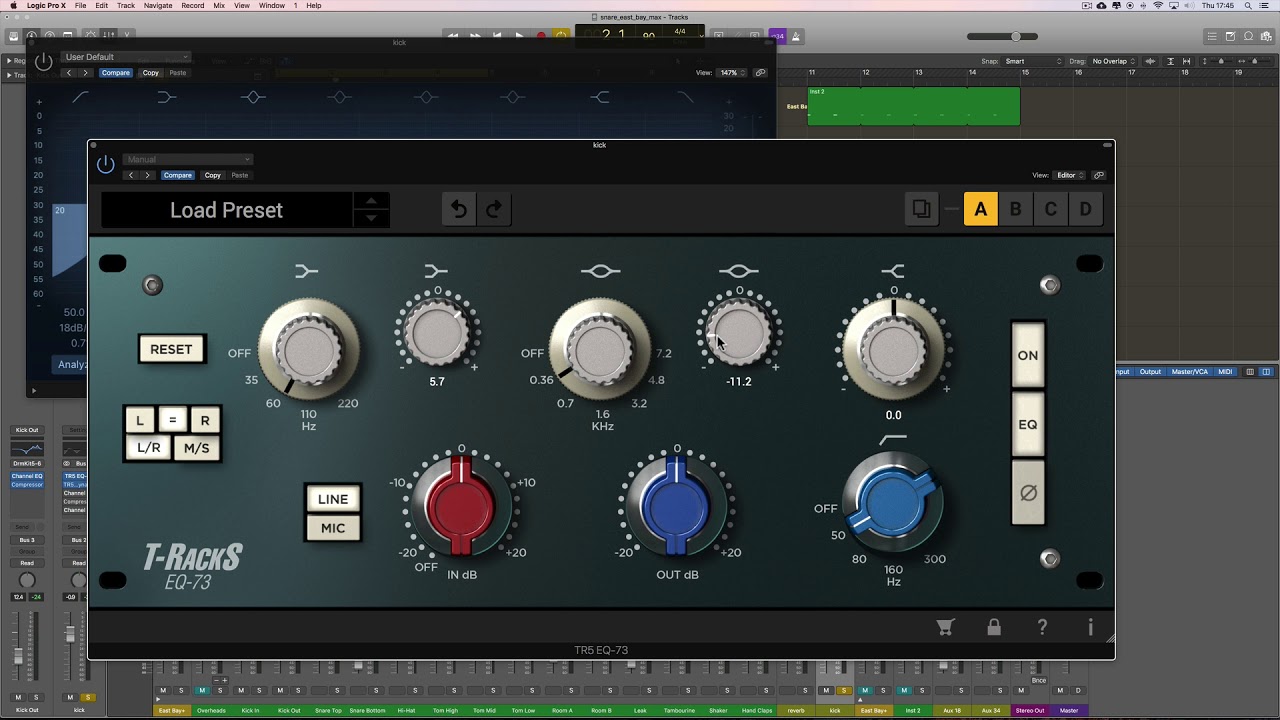Go to previous setting in EQ-73 header
Viewport: 1280px width, 720px height.
click(x=130, y=175)
